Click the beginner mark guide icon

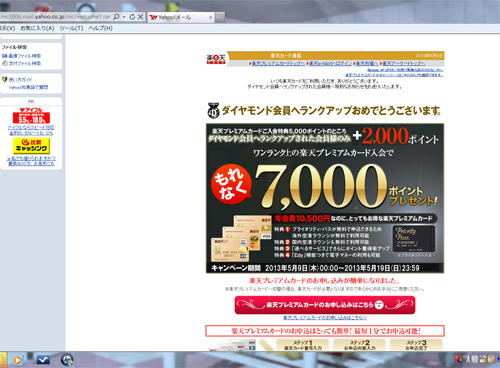coord(5,79)
